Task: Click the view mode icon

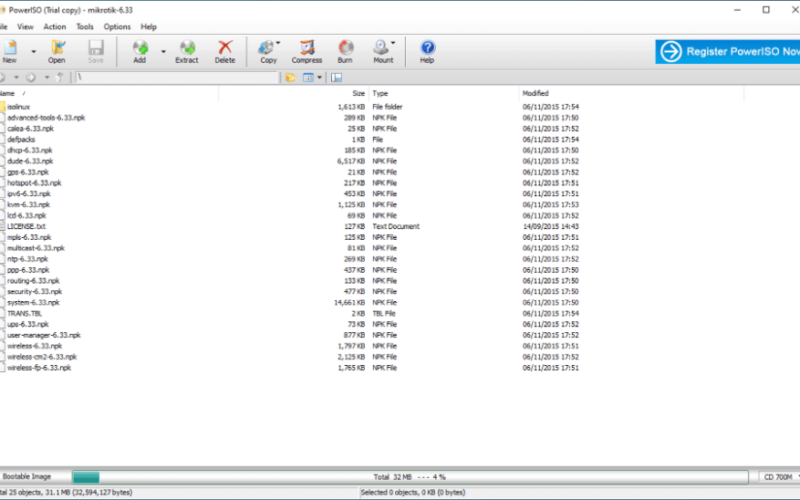Action: (x=308, y=78)
